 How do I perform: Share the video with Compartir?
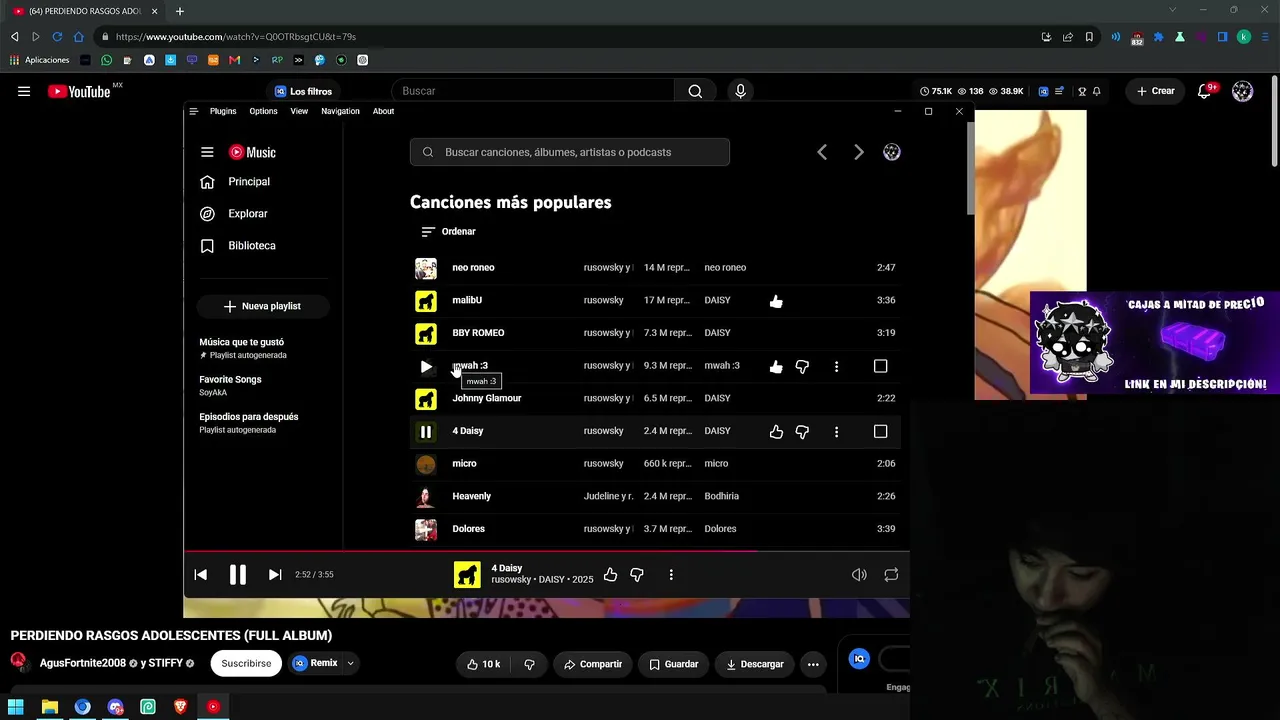[593, 664]
